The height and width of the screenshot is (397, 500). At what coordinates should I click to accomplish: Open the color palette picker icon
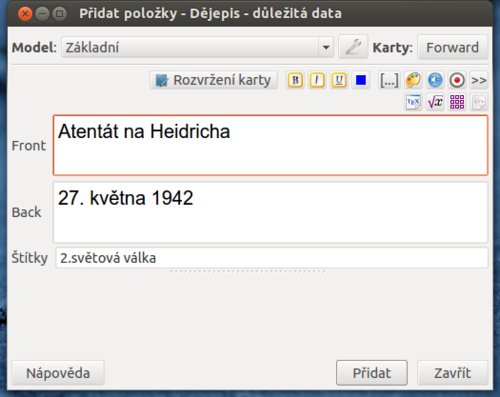tap(413, 80)
